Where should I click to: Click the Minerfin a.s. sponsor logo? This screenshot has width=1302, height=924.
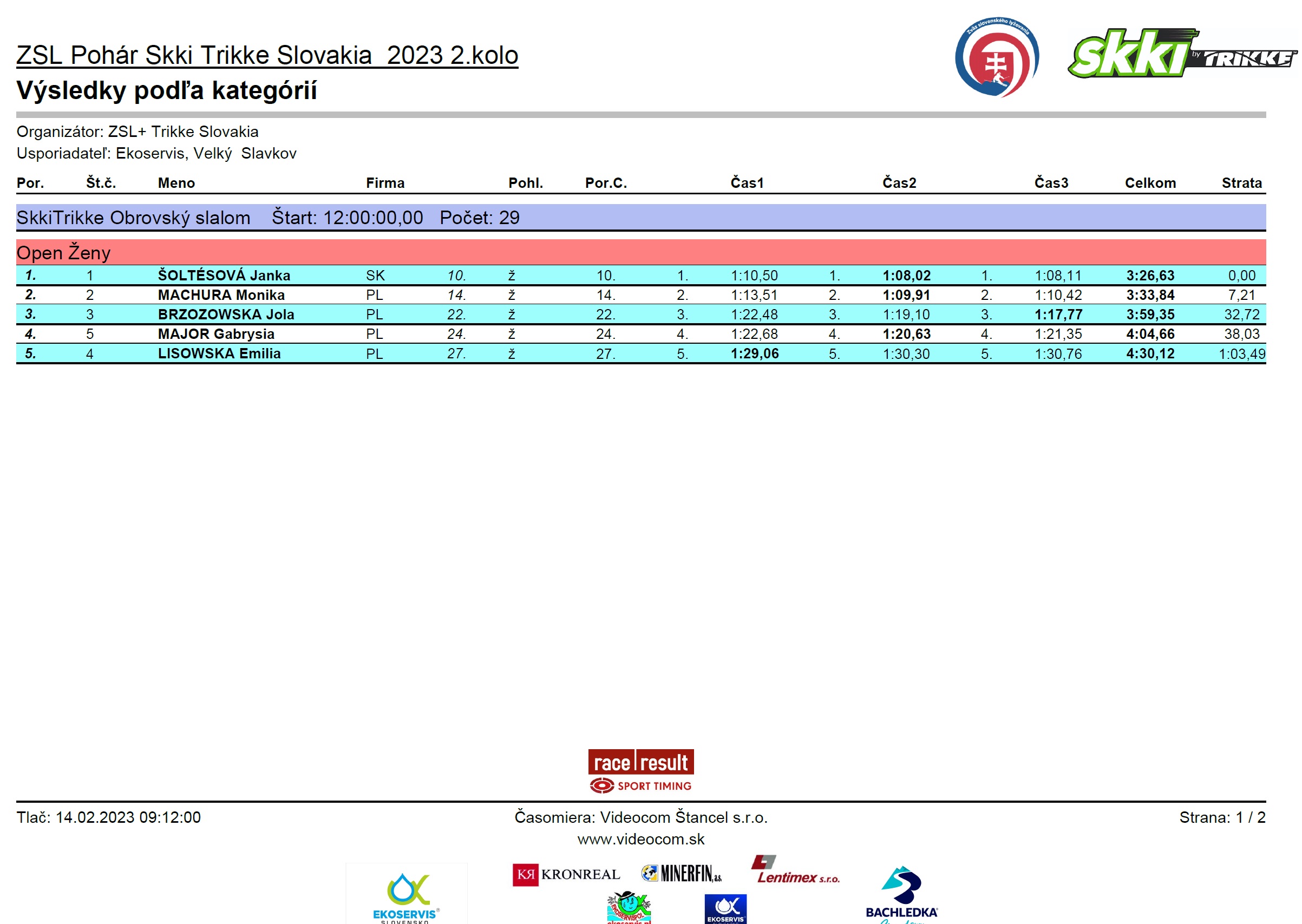(681, 873)
